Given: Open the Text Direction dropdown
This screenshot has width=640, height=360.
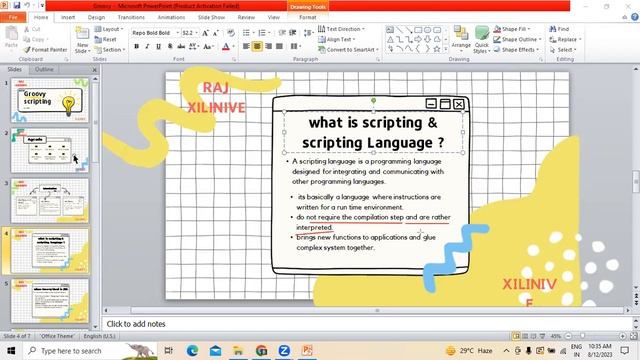Looking at the screenshot, I should [x=341, y=29].
